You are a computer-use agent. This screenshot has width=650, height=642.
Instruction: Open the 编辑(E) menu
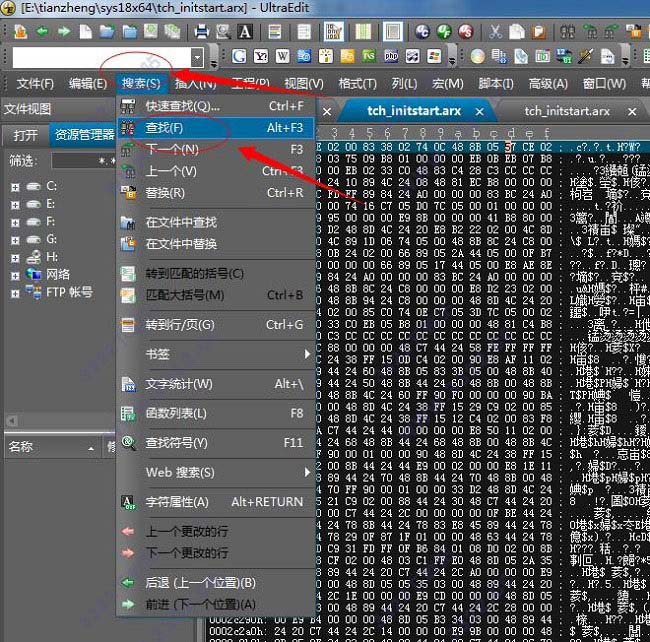pyautogui.click(x=88, y=84)
